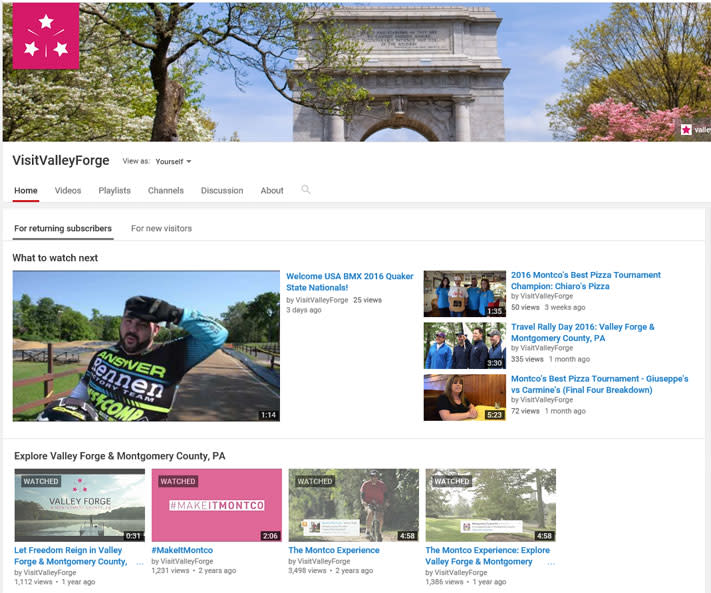Play the Valley Forge 0:31 video thumbnail

tap(80, 505)
